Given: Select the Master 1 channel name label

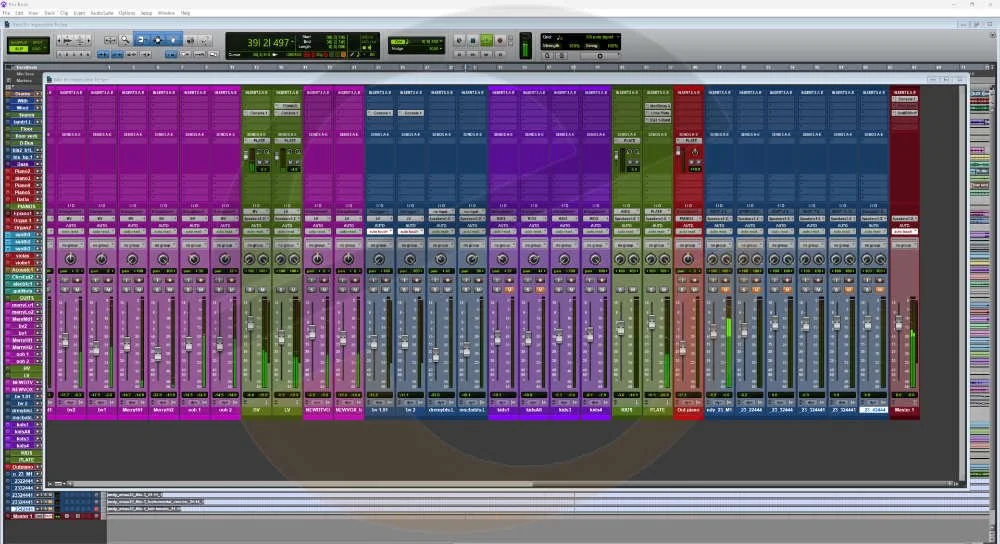Looking at the screenshot, I should point(904,410).
